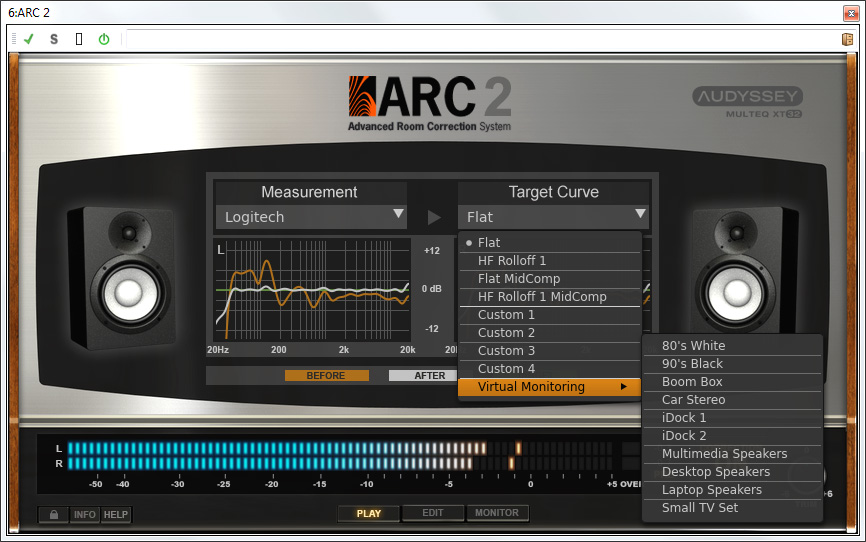This screenshot has width=866, height=542.
Task: Click the Audyssey MultEQ XT32 logo
Action: (x=747, y=103)
